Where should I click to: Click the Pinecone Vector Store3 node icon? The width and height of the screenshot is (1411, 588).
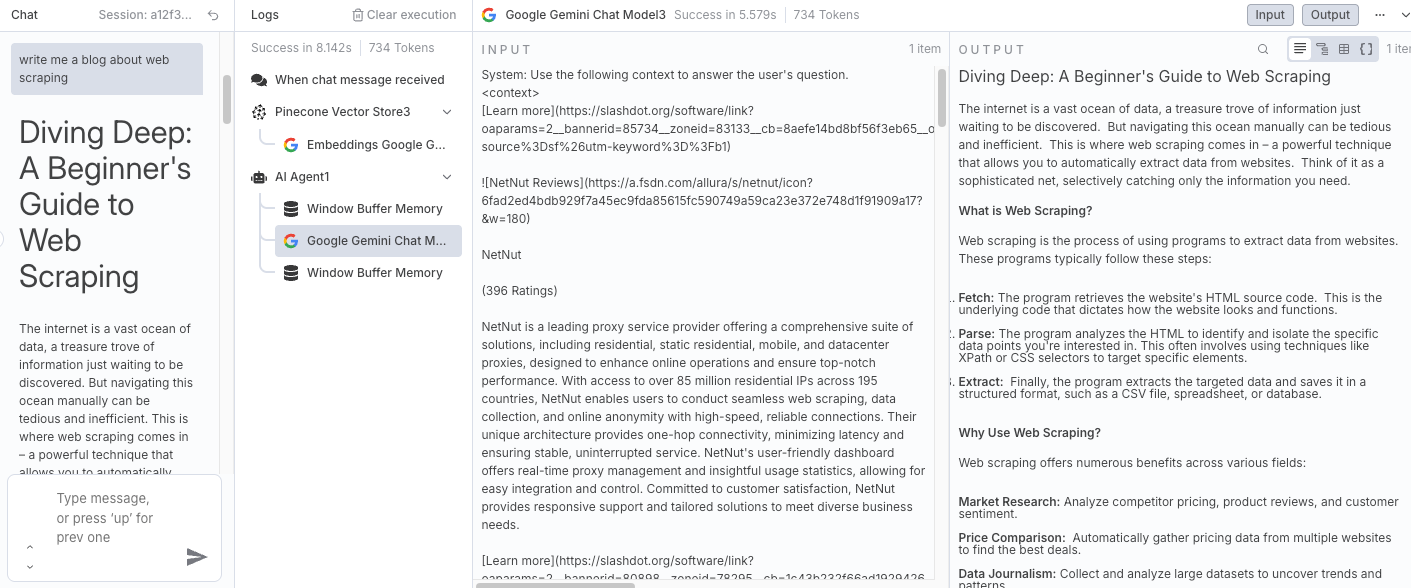tap(259, 112)
